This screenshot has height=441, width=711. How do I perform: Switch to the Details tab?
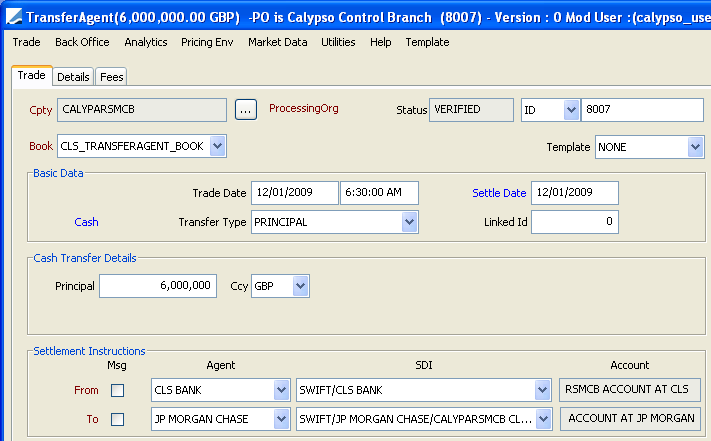[73, 77]
